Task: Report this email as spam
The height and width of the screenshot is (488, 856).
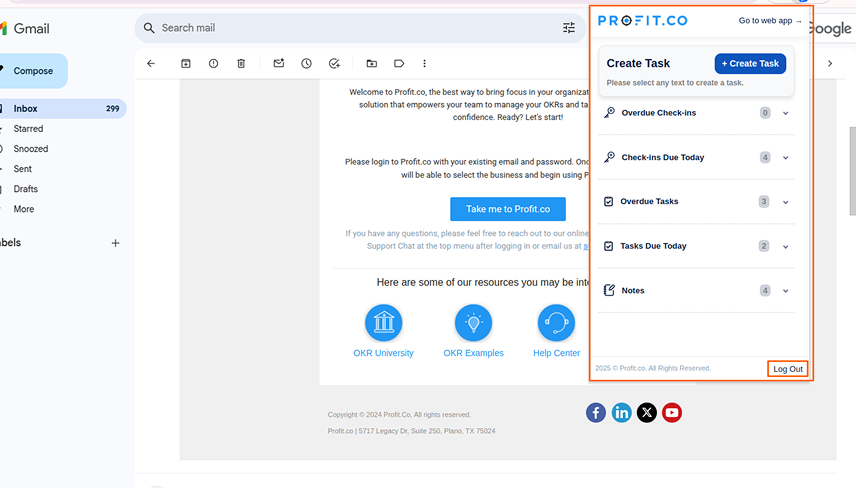Action: click(213, 63)
